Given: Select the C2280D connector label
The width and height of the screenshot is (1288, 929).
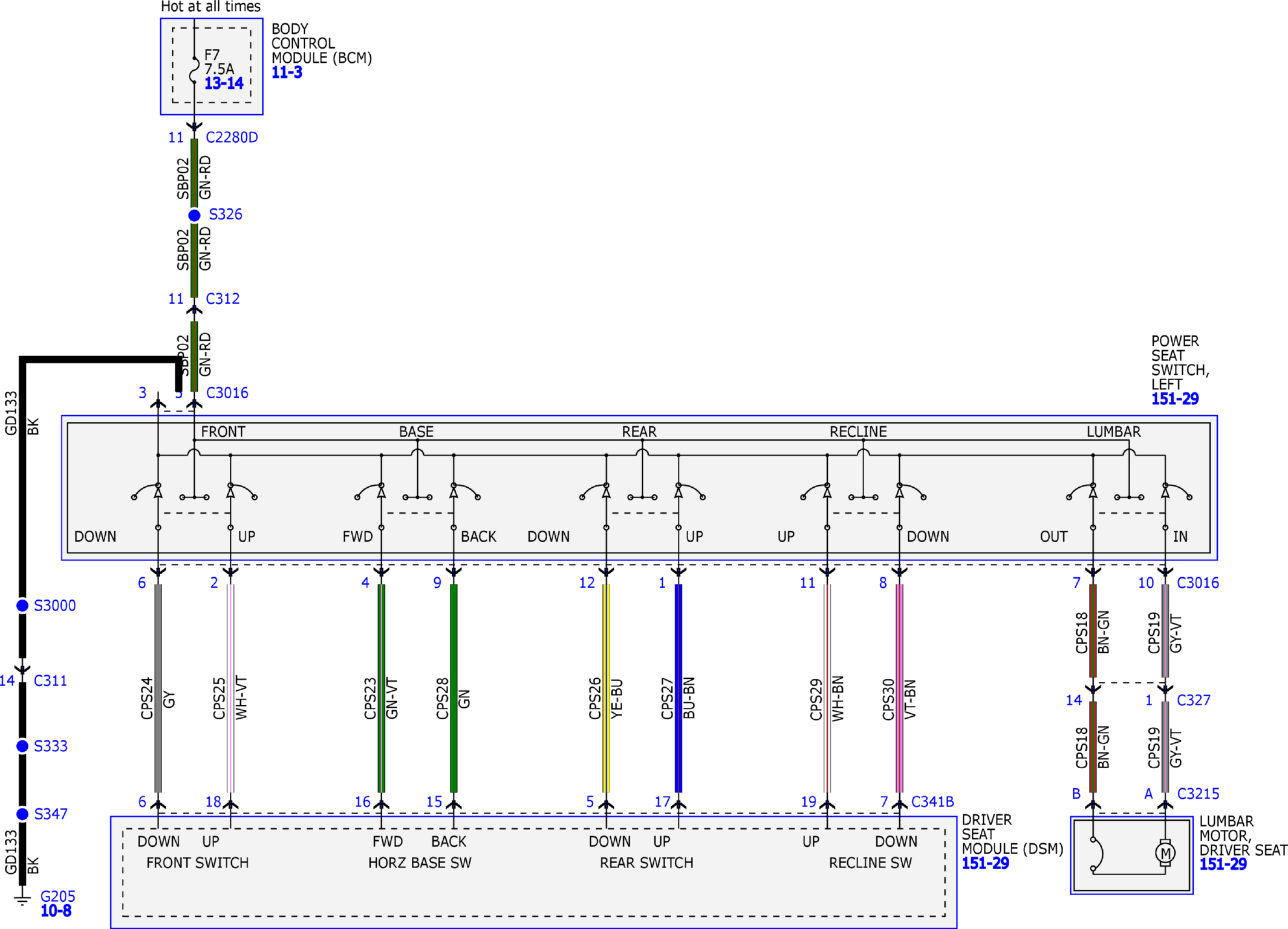Looking at the screenshot, I should 232,138.
